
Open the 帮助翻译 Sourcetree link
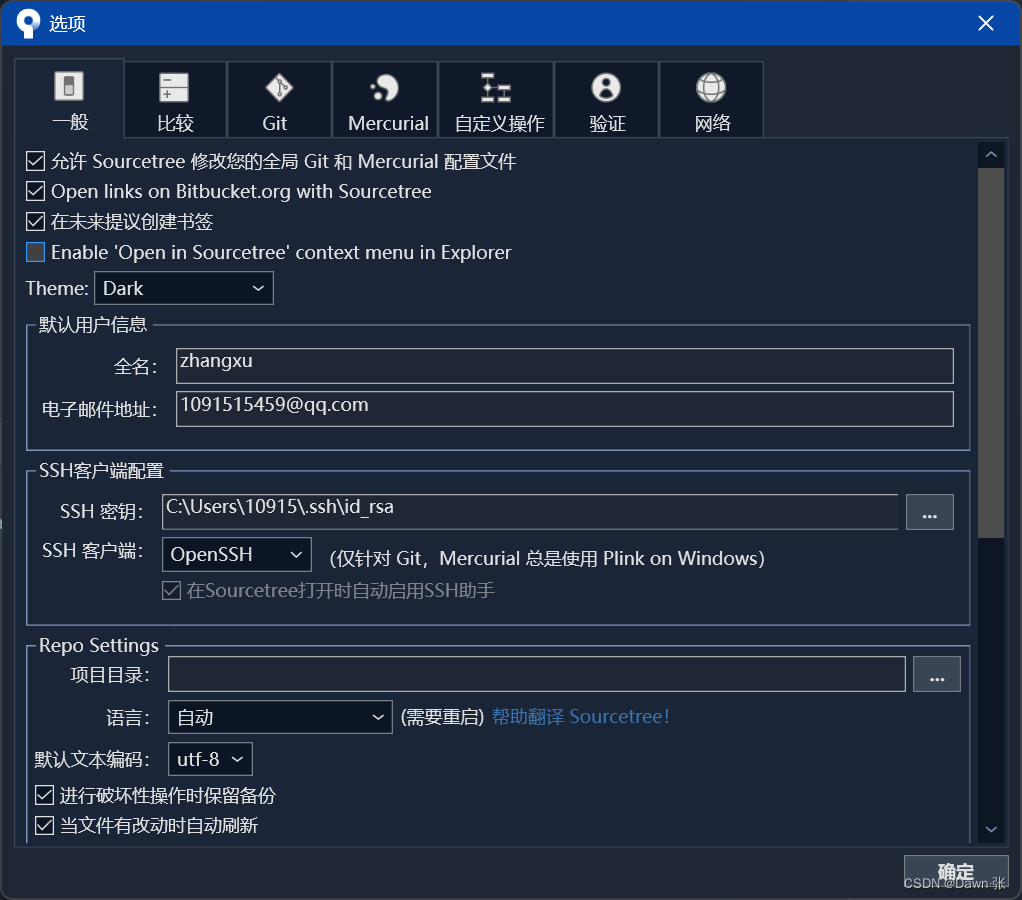(x=581, y=716)
